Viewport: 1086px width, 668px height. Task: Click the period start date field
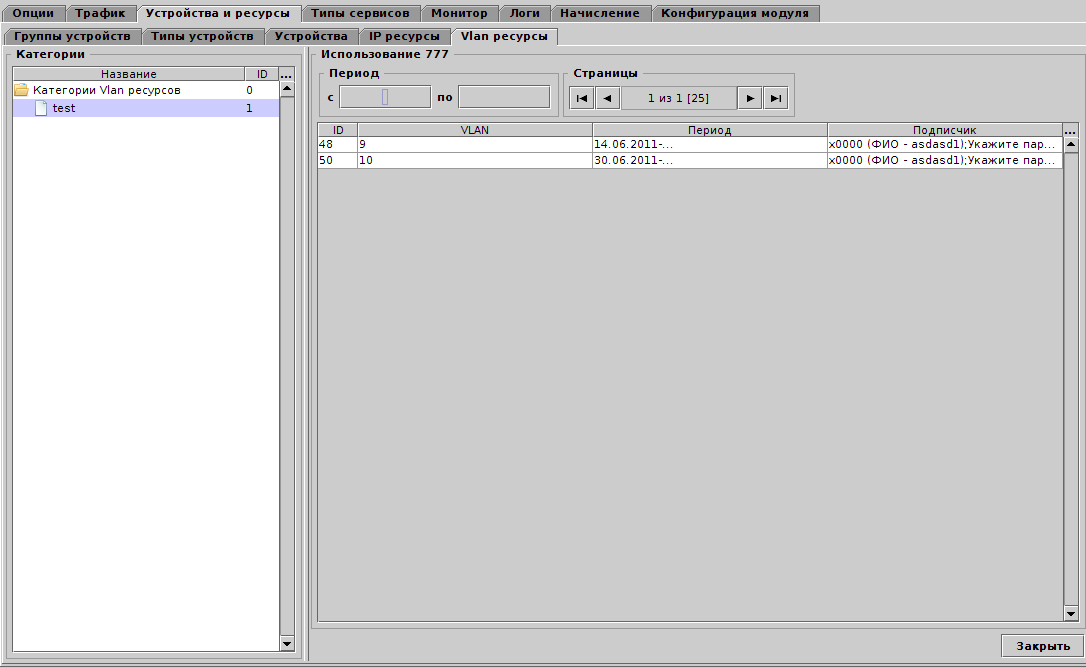point(385,97)
